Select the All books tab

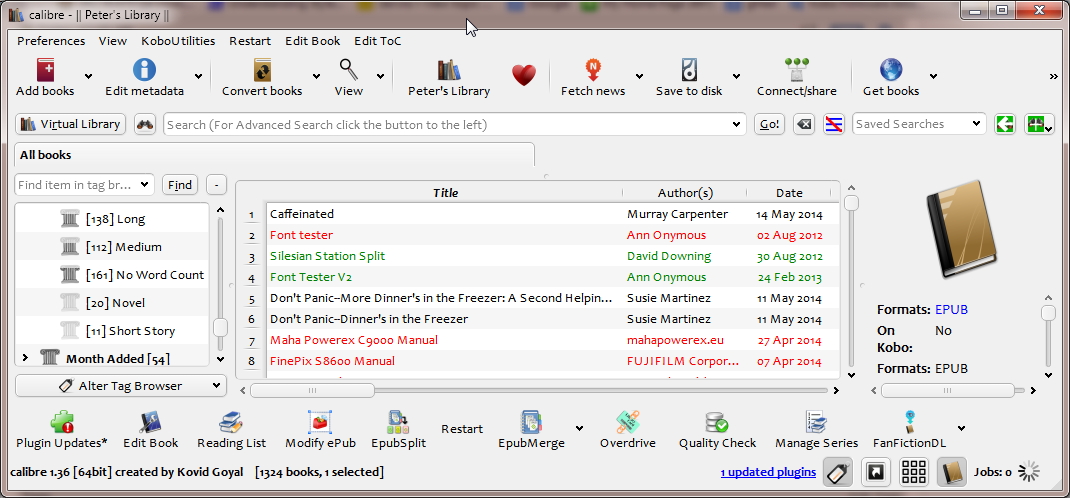(x=274, y=155)
